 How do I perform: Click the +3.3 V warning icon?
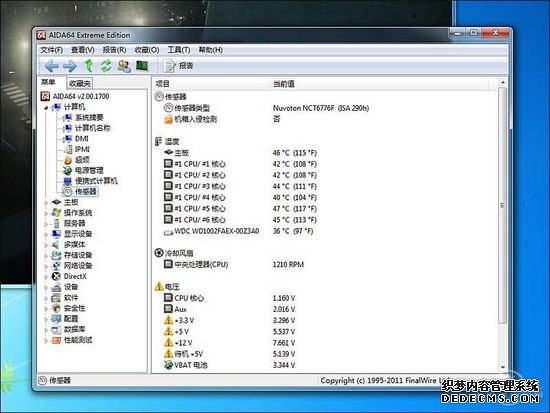click(168, 320)
